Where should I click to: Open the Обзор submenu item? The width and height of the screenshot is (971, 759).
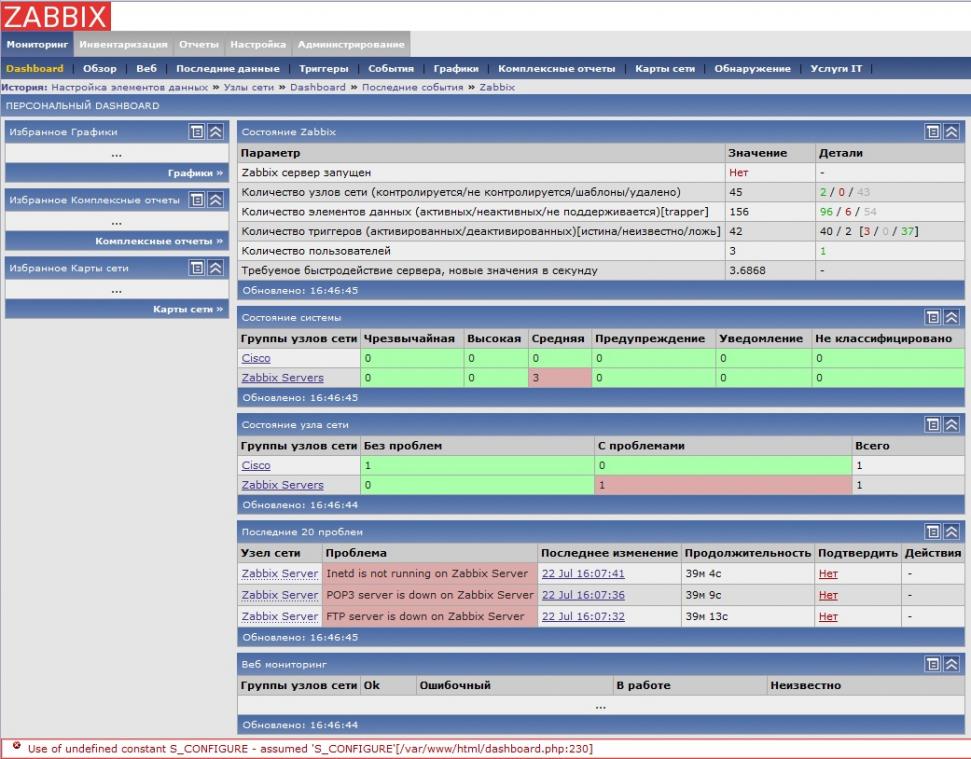100,69
